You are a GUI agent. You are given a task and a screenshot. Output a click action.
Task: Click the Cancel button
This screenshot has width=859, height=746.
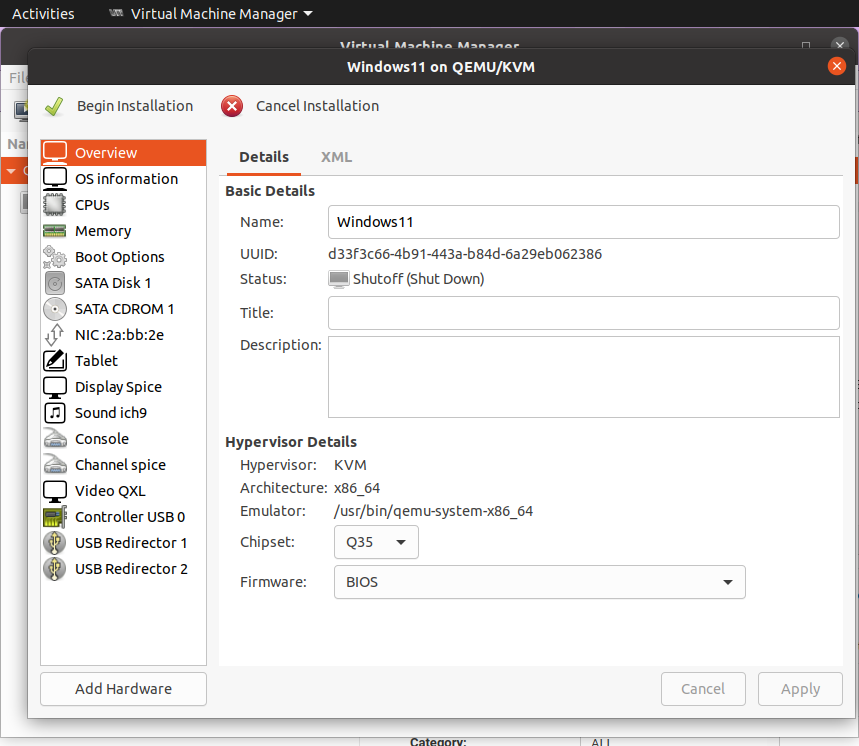click(703, 688)
